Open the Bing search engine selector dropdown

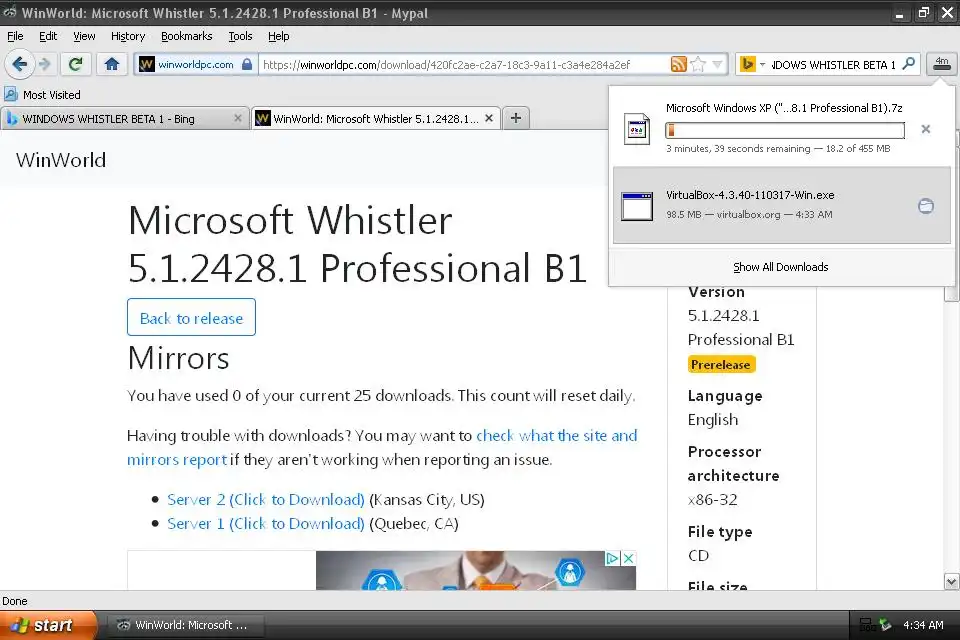point(752,64)
